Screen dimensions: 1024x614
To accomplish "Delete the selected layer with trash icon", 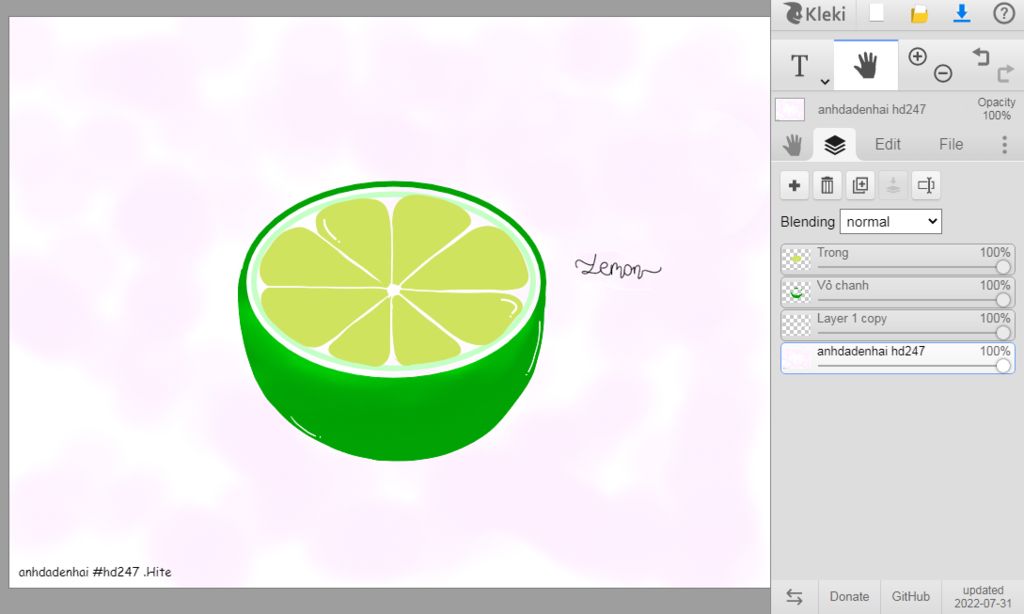I will [827, 186].
